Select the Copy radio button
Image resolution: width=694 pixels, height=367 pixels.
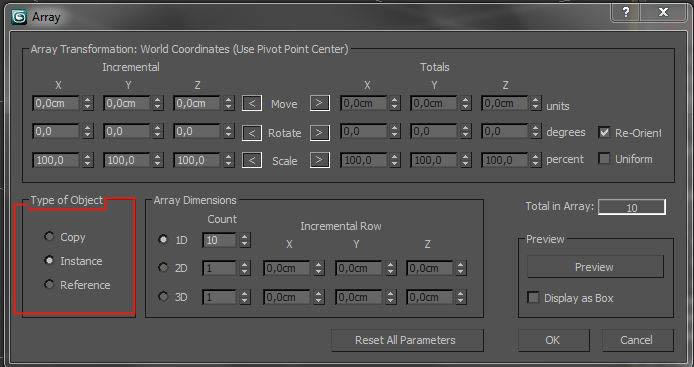49,236
